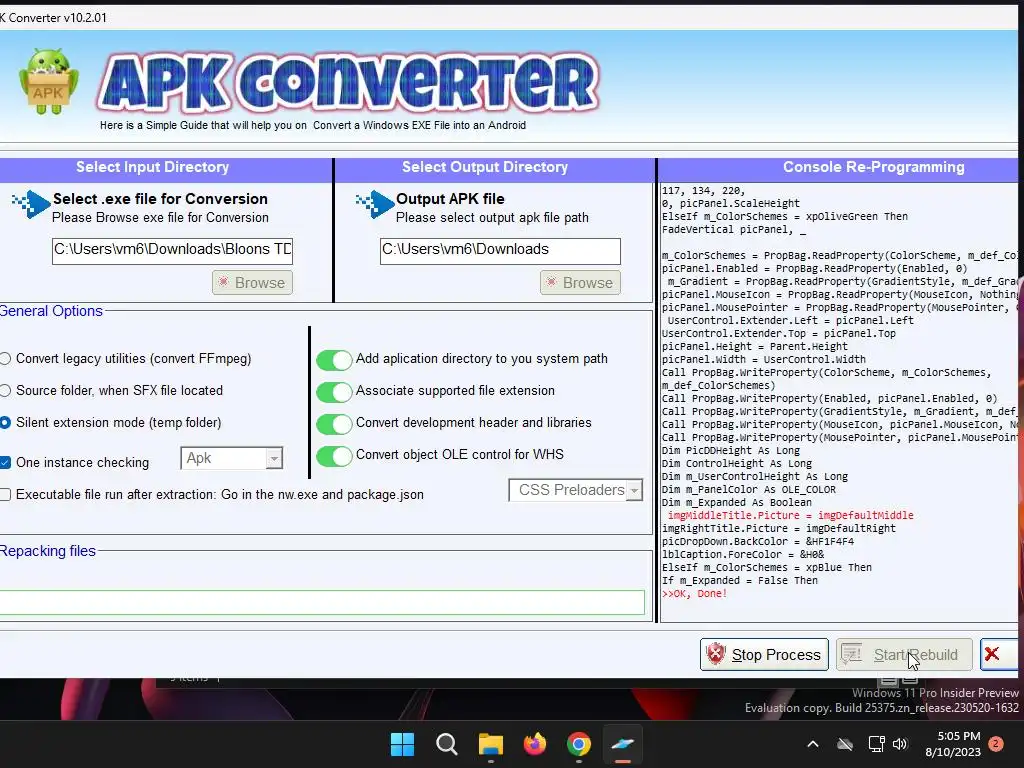Click the blue arrow icon beside Output APK file

(x=374, y=204)
